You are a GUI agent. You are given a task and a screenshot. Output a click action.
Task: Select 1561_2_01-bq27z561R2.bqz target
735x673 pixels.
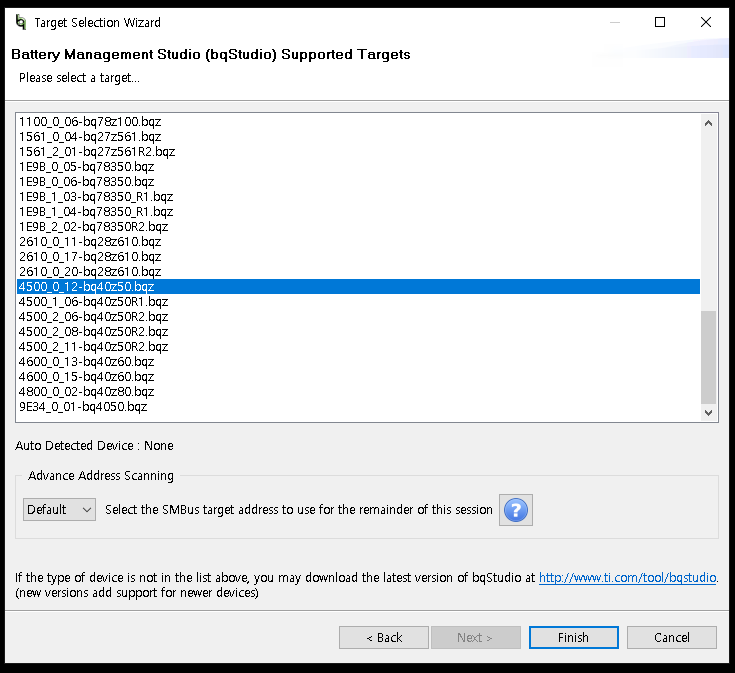click(359, 152)
